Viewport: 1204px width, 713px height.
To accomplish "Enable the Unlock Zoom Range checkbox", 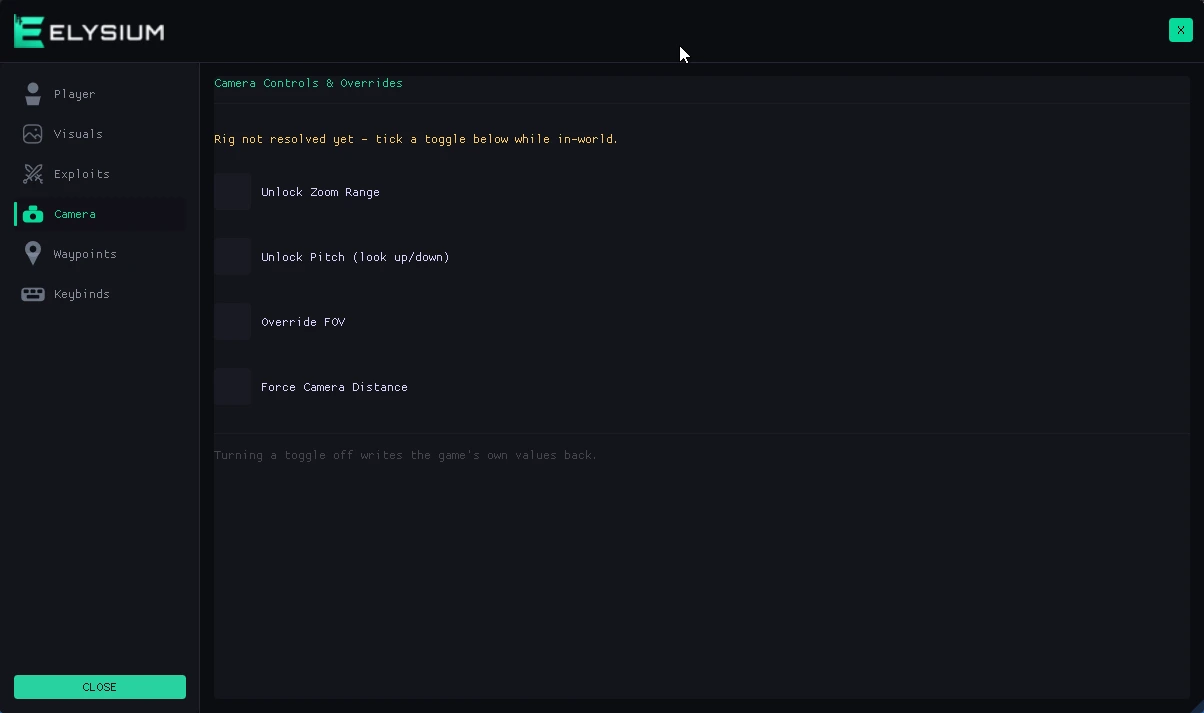I will pyautogui.click(x=232, y=192).
